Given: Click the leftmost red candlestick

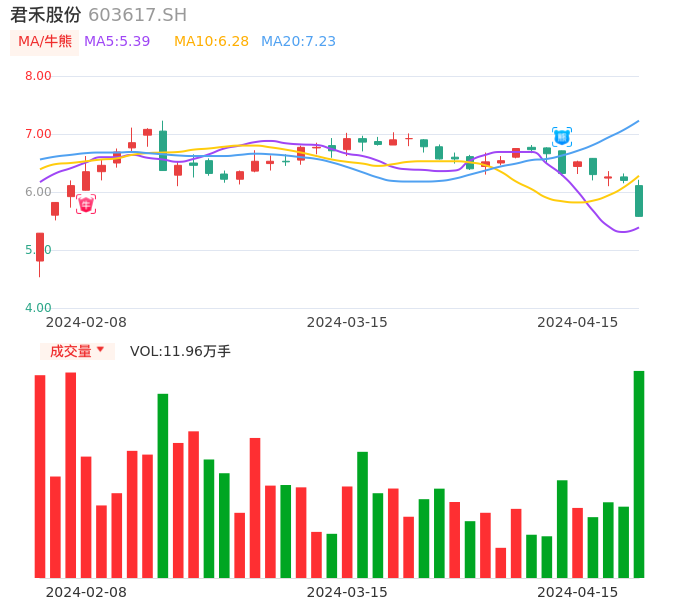Looking at the screenshot, I should point(40,247).
